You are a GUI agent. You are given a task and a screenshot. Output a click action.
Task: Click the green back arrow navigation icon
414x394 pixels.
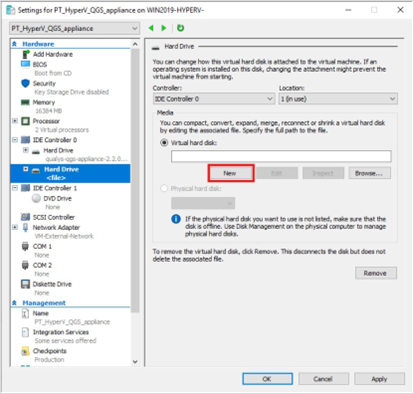click(151, 28)
